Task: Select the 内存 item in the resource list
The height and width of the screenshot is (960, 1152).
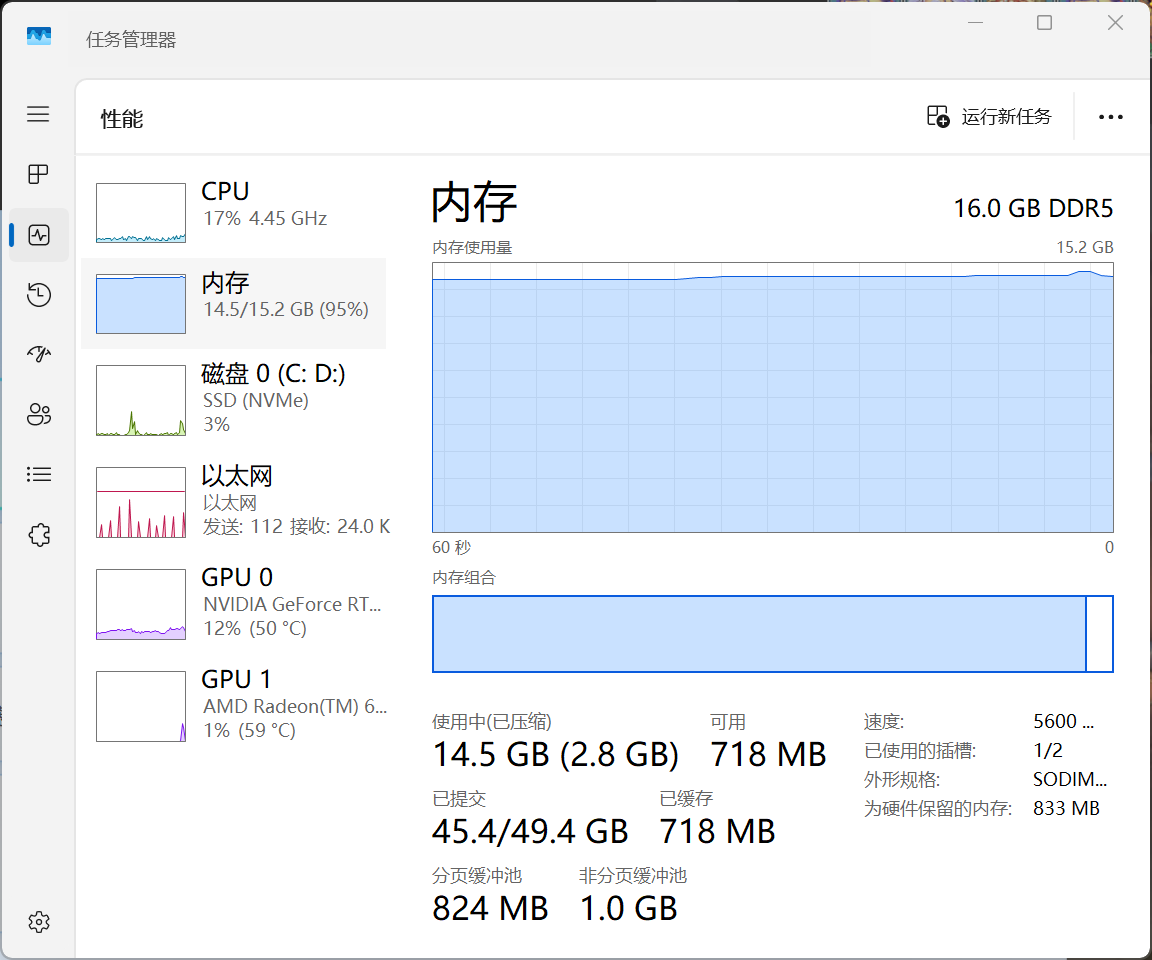Action: [x=234, y=303]
